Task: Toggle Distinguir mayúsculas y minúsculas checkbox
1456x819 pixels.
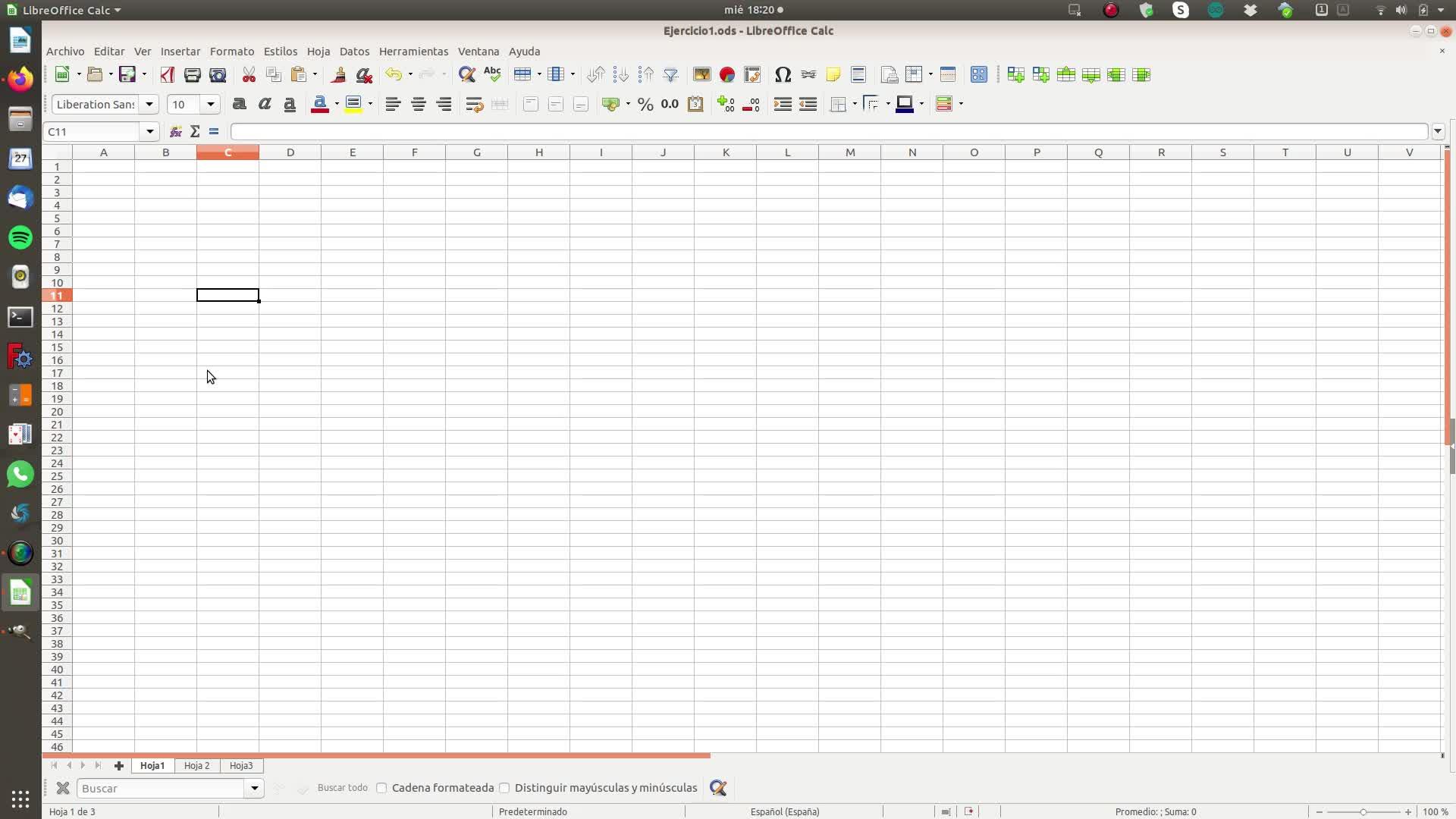Action: 504,788
